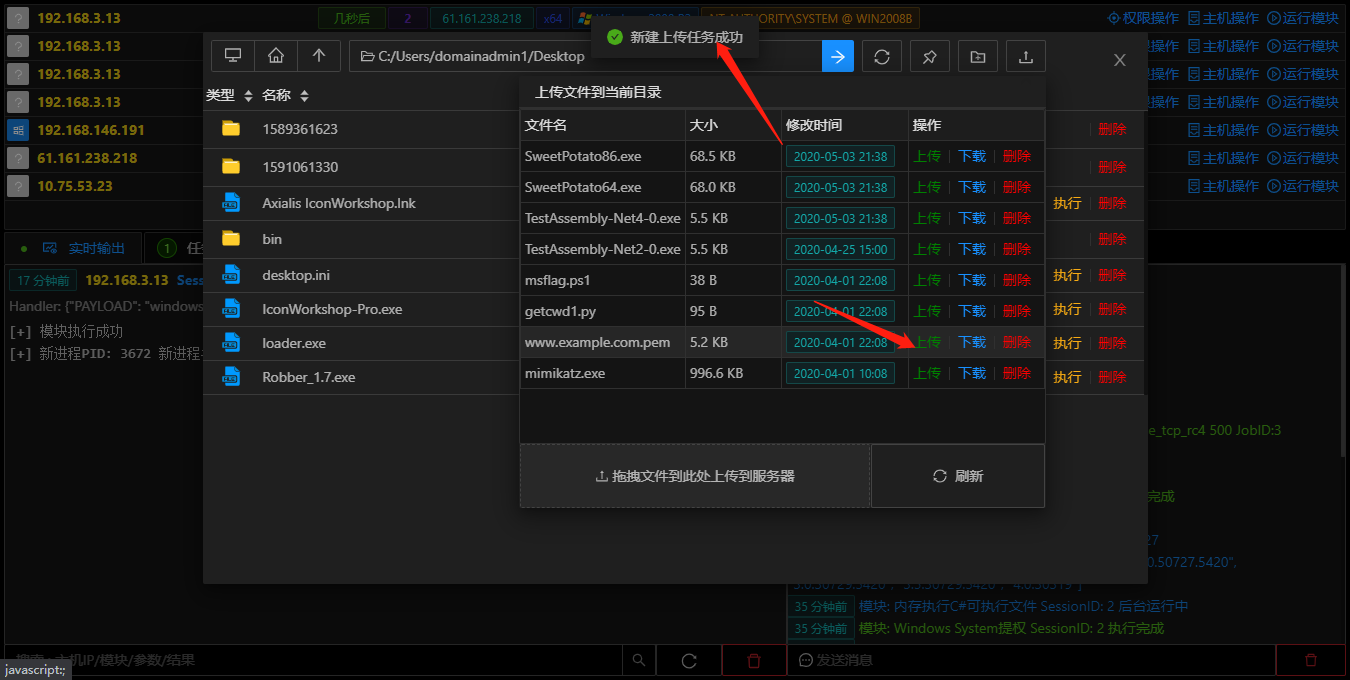Click the magnifier search icon at bottom

point(638,661)
